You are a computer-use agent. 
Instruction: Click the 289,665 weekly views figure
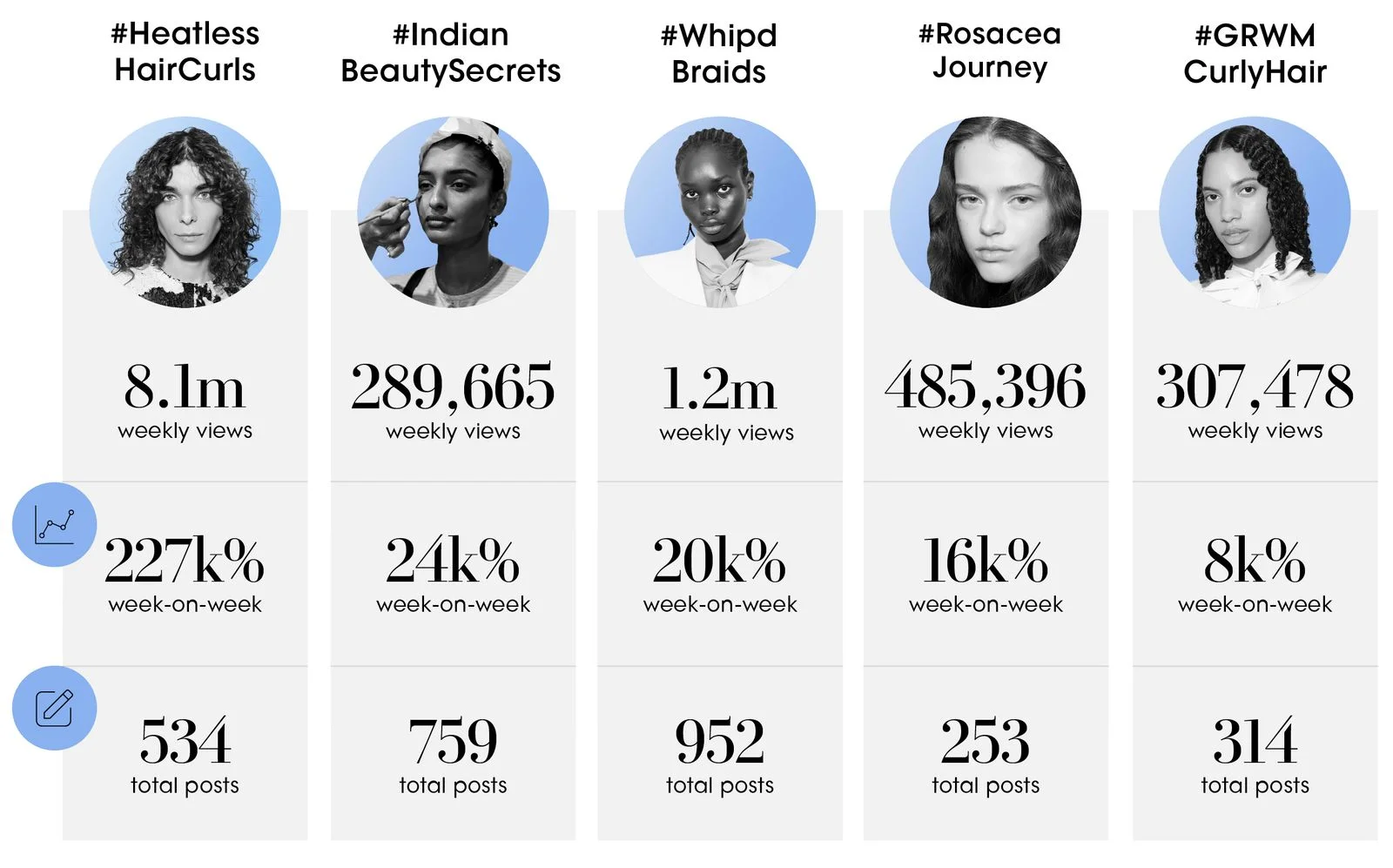(453, 400)
